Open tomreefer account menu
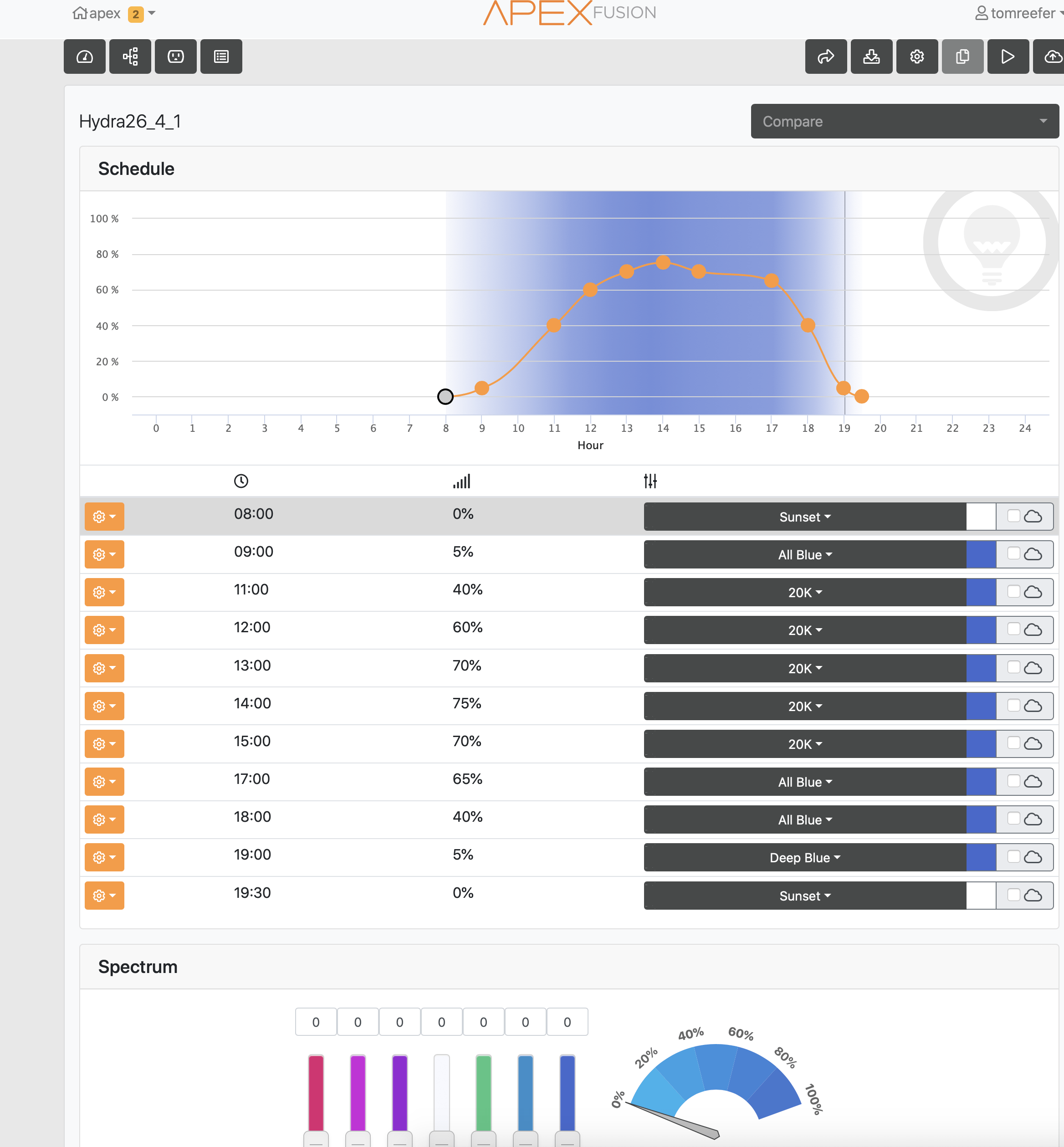 tap(1019, 13)
